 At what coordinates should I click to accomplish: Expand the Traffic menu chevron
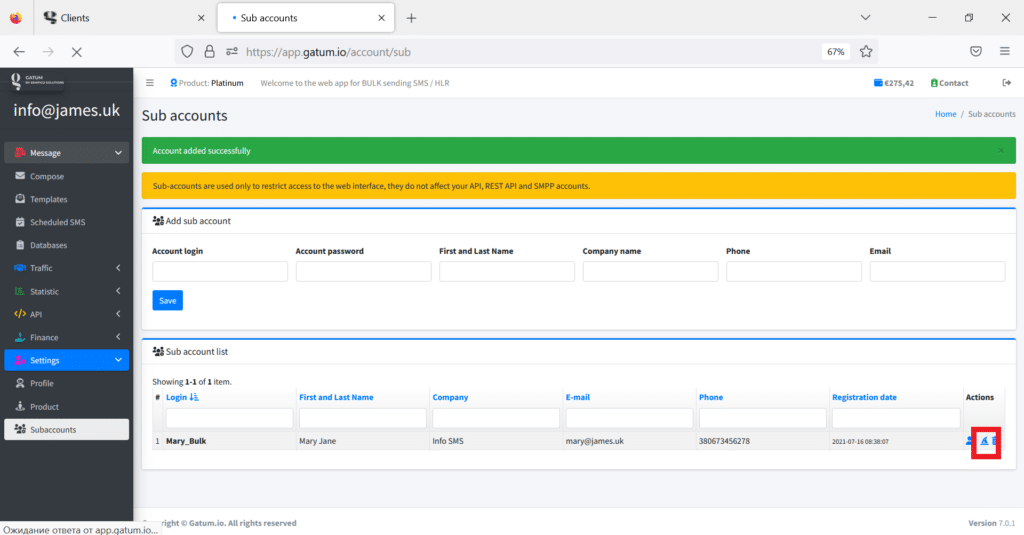tap(118, 268)
